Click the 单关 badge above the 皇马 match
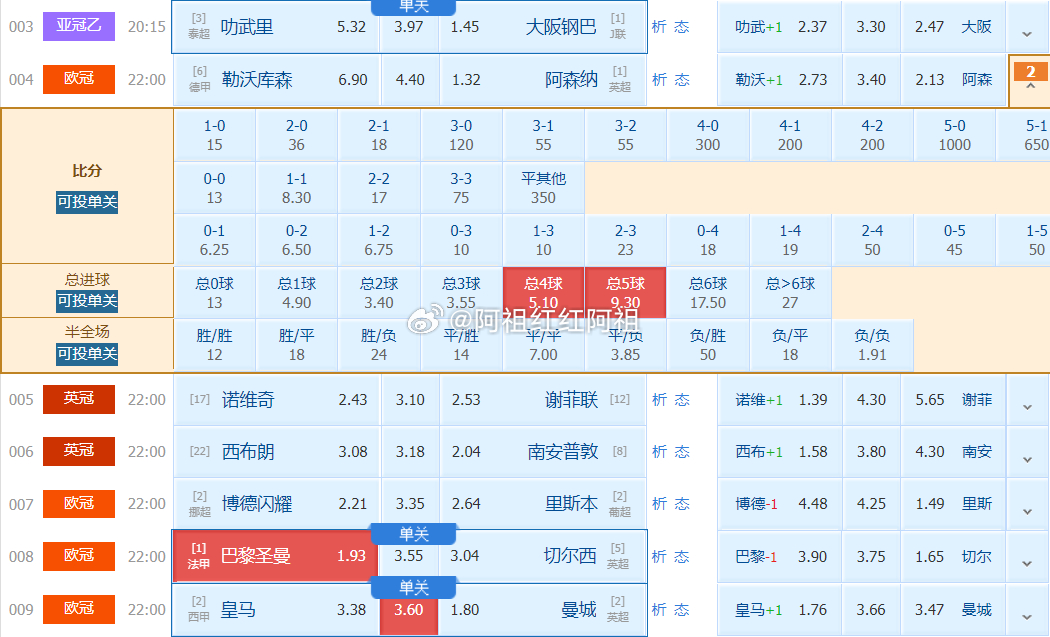Viewport: 1050px width, 637px height. click(x=413, y=588)
